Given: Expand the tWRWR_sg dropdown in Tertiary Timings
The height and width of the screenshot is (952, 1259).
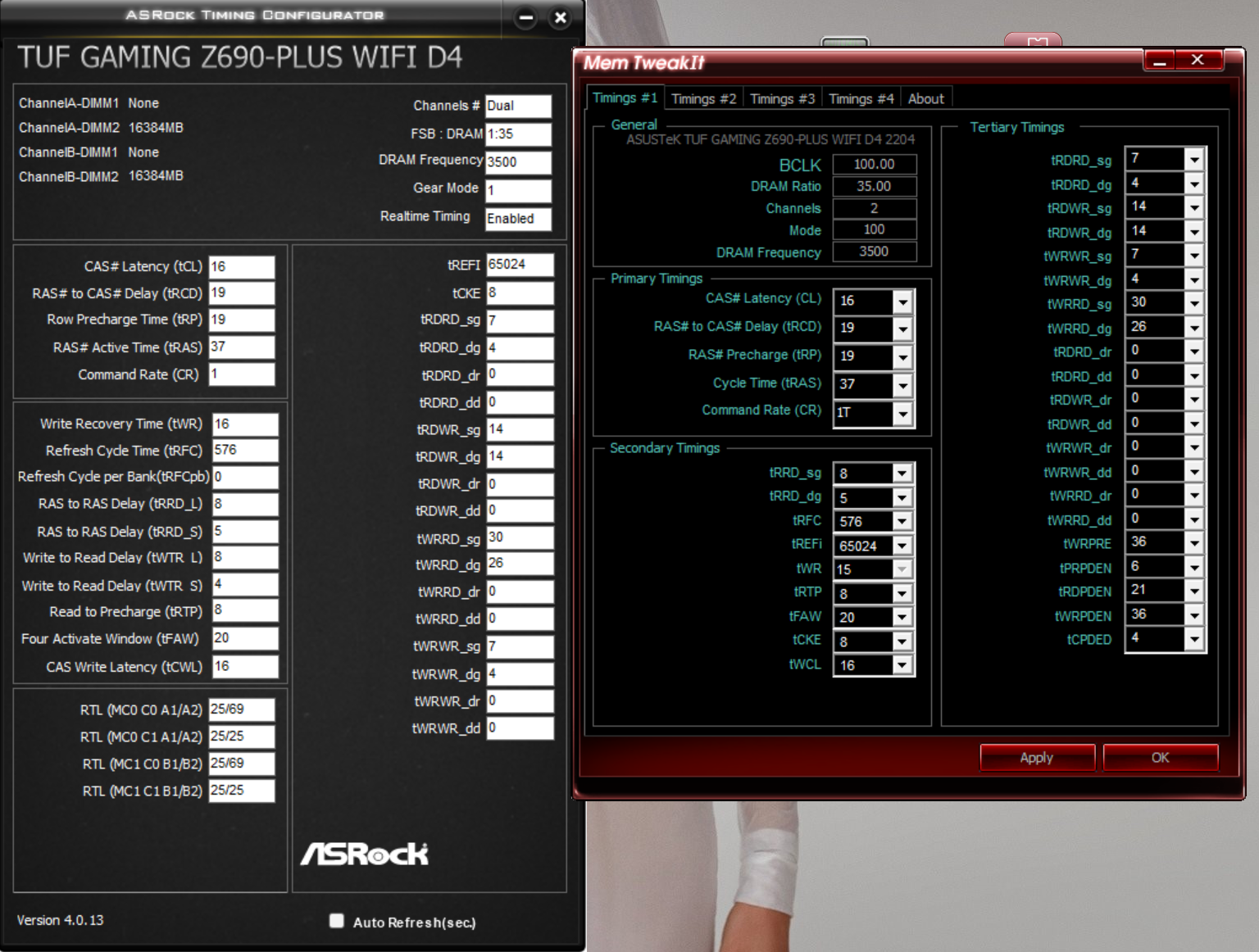Looking at the screenshot, I should (1194, 255).
